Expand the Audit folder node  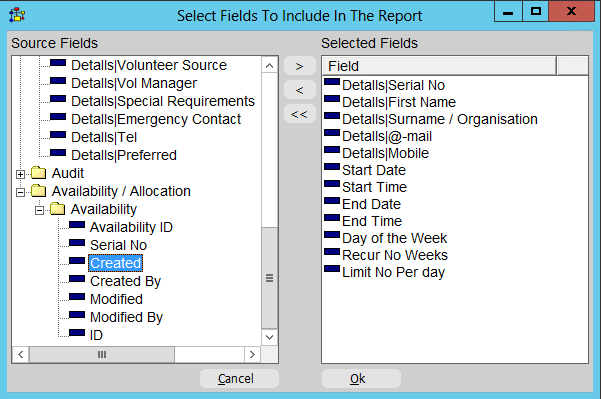tap(20, 174)
